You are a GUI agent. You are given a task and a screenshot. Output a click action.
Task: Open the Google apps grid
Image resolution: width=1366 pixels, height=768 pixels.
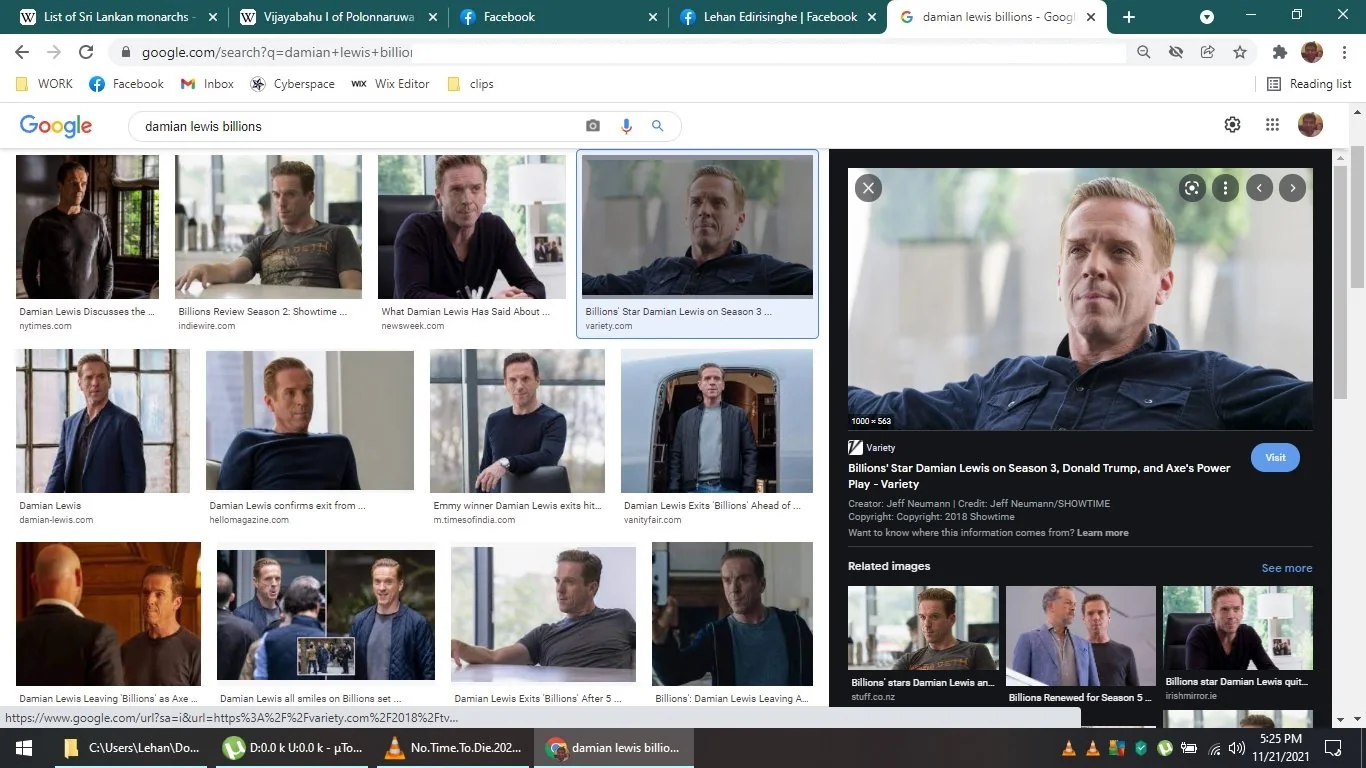pos(1272,124)
